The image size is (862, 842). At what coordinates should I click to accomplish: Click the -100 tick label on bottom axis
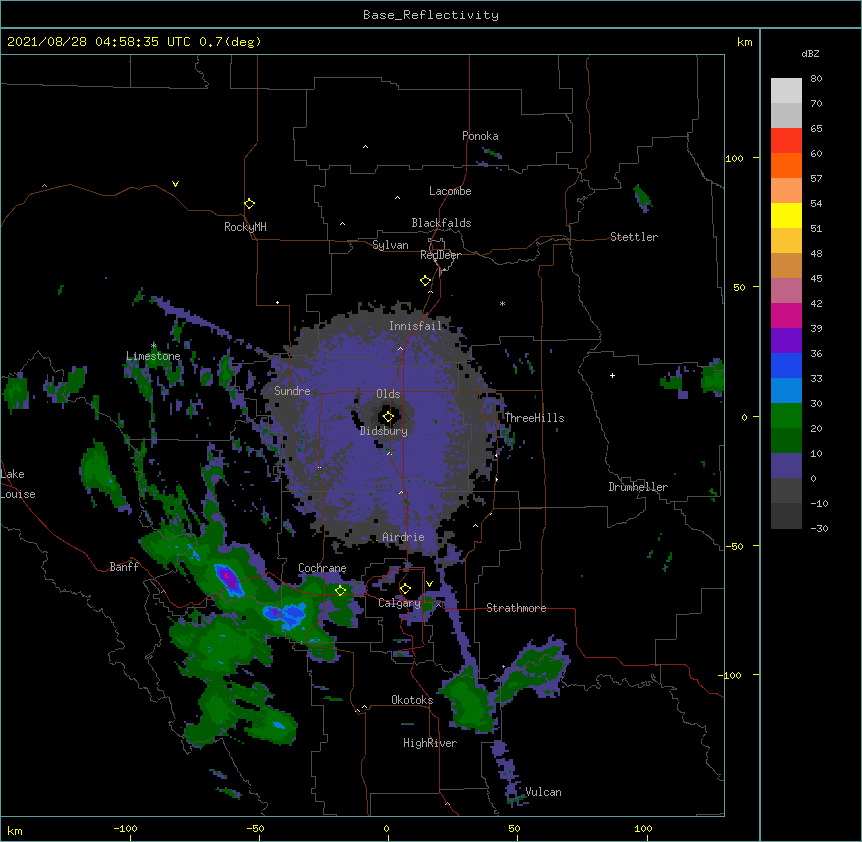(x=125, y=828)
